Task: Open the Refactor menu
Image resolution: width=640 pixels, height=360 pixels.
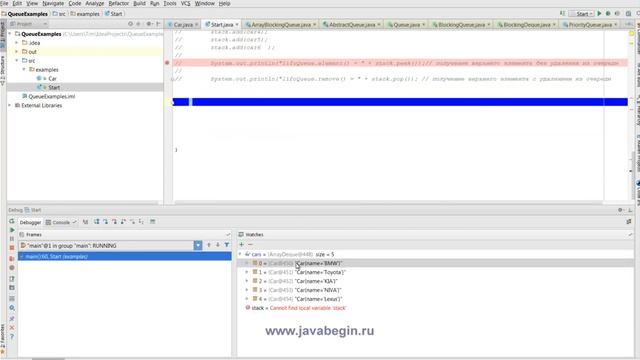Action: 119,3
